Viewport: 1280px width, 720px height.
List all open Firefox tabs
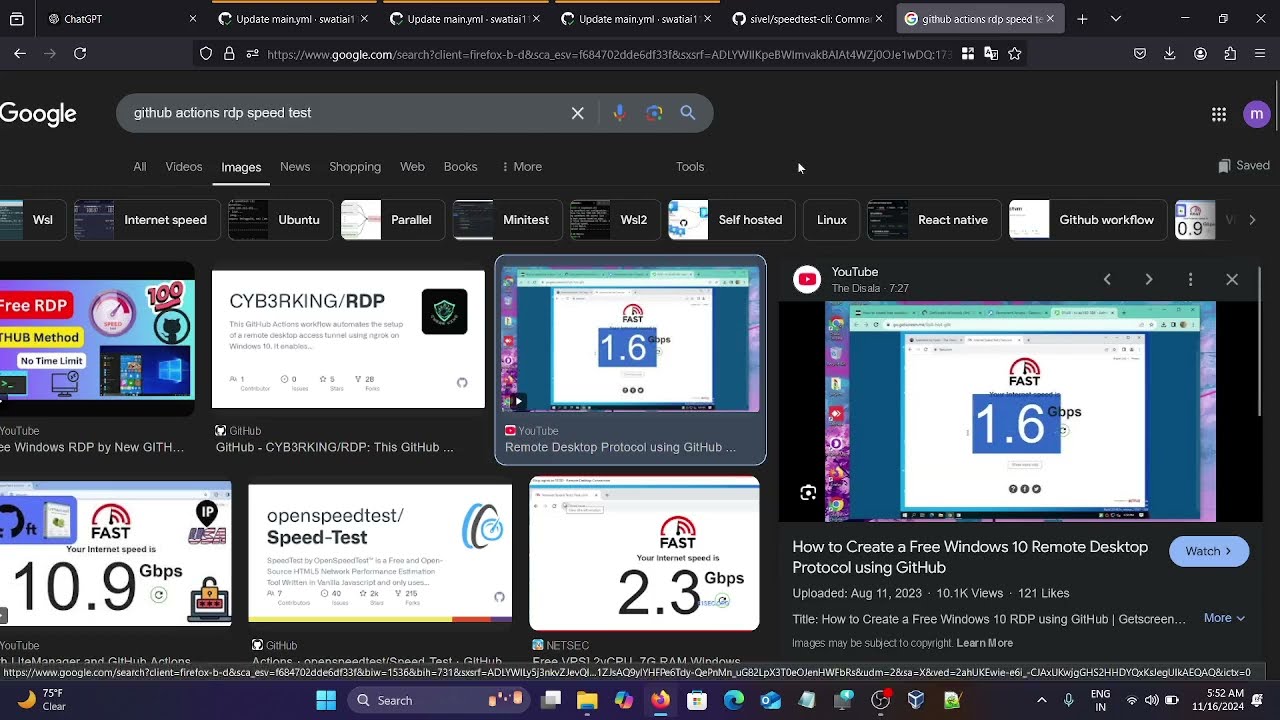pyautogui.click(x=1116, y=19)
